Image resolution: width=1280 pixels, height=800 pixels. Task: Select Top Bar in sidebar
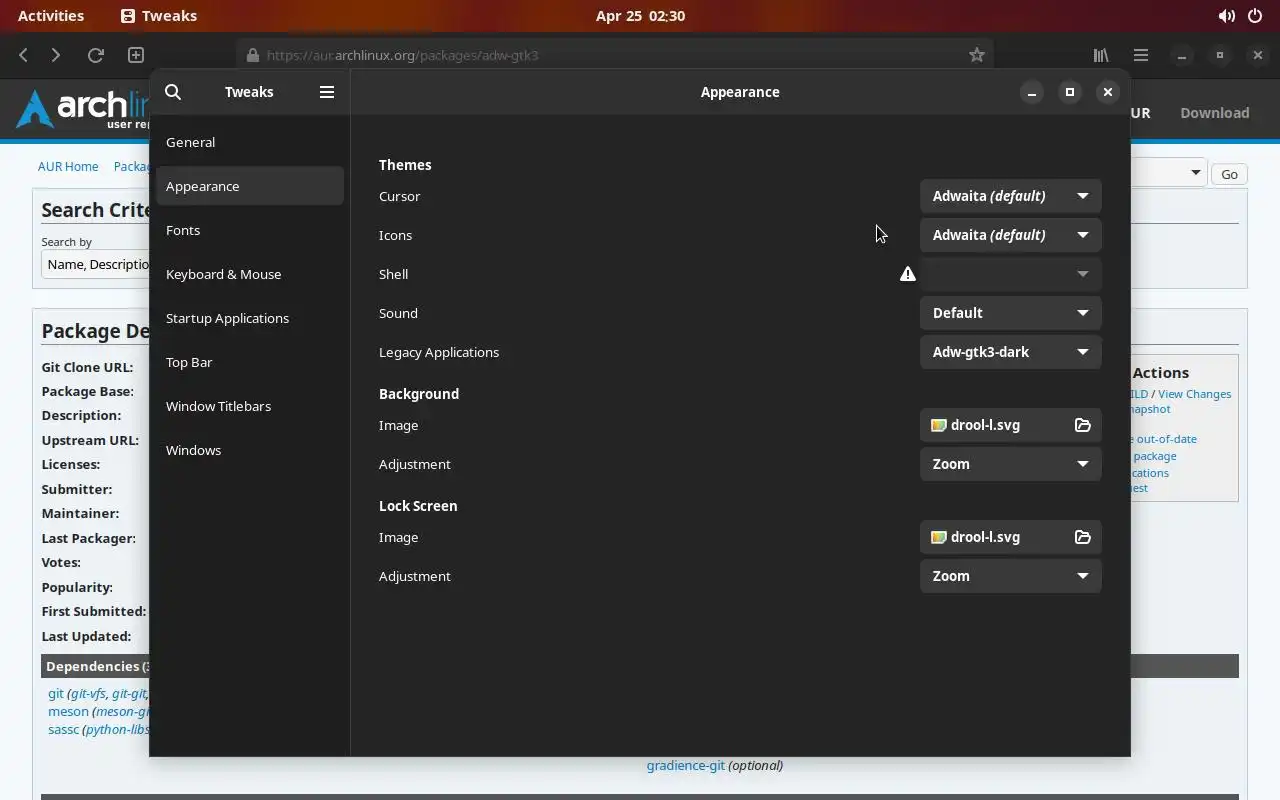click(x=250, y=362)
